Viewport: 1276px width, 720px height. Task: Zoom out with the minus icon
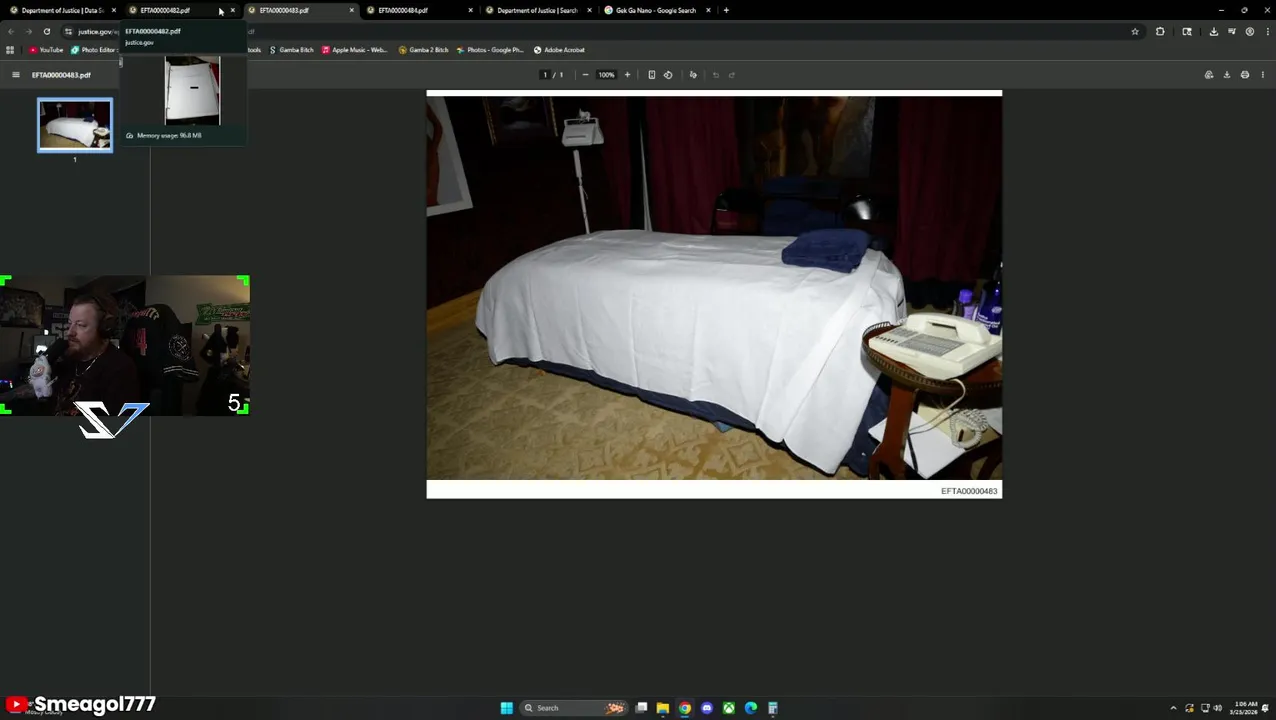point(585,75)
